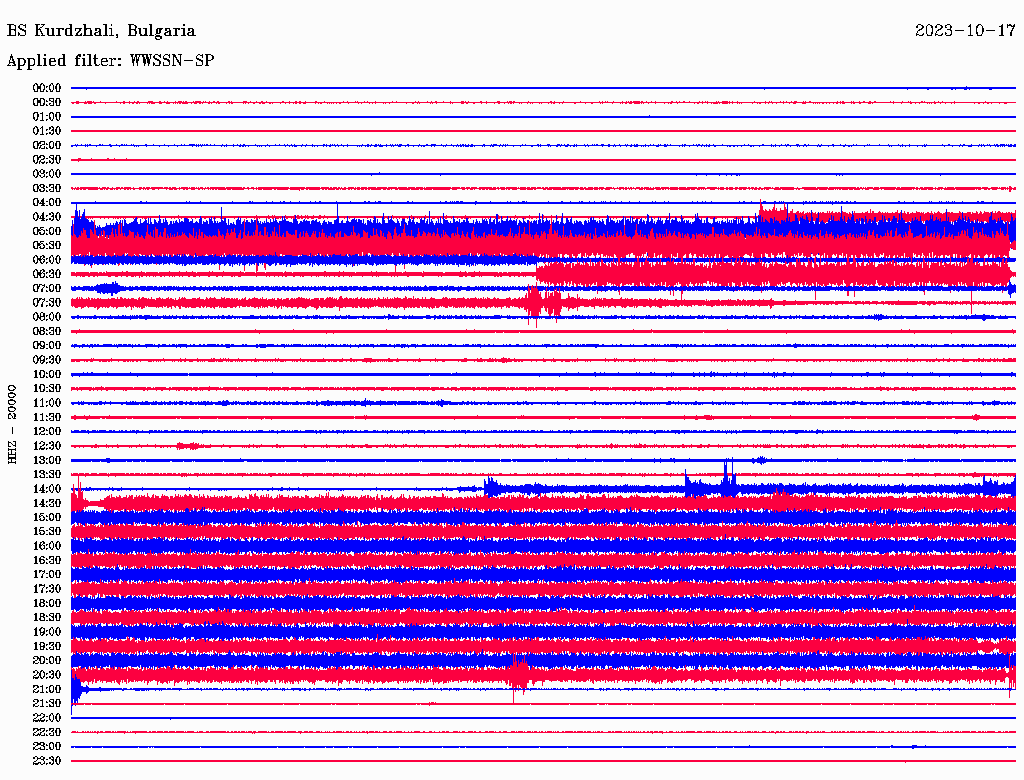This screenshot has height=780, width=1024.
Task: Select the 16:30 time label
Action: point(46,561)
